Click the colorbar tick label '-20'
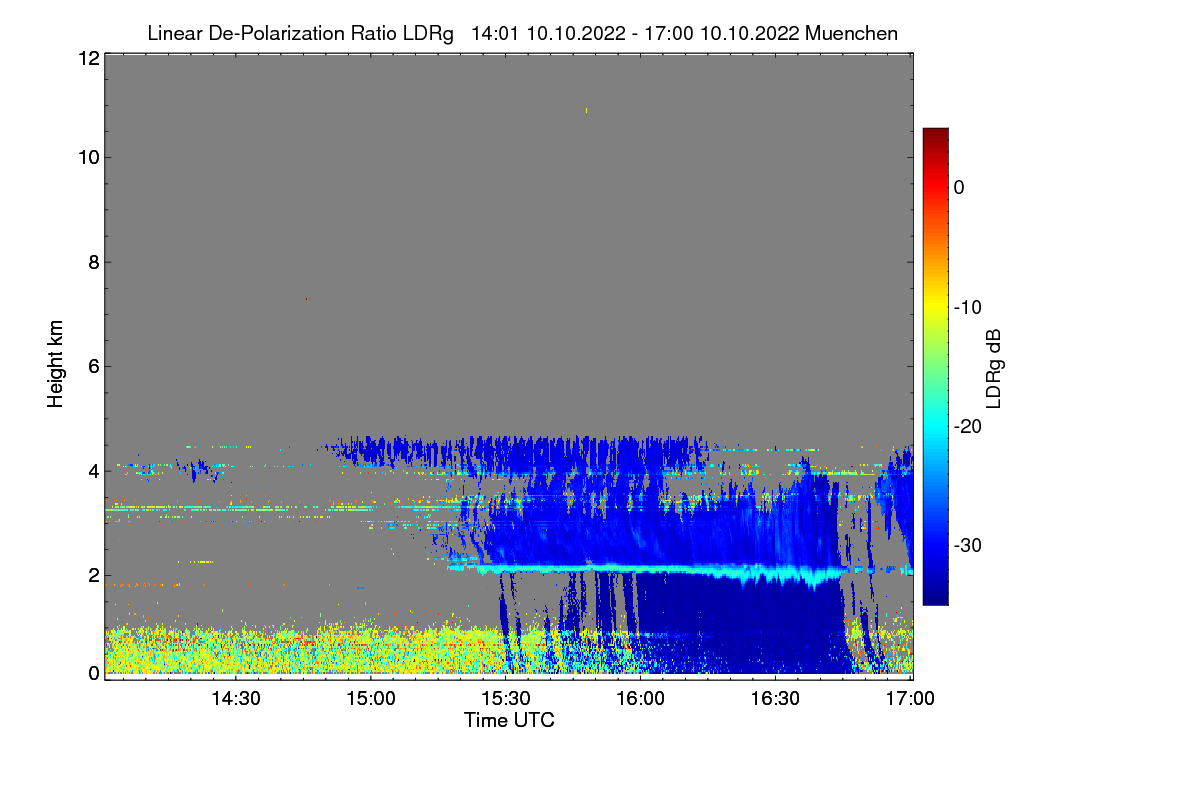Screen dimensions: 1200x800 point(968,426)
